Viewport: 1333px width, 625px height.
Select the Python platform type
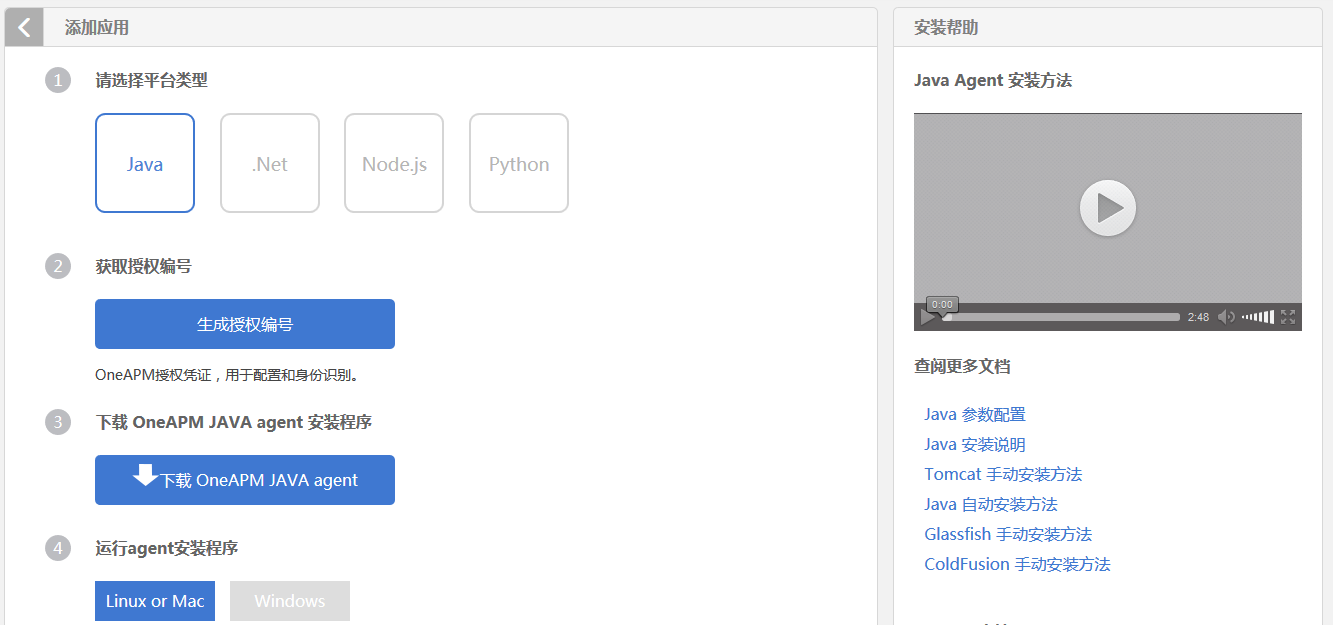[519, 163]
